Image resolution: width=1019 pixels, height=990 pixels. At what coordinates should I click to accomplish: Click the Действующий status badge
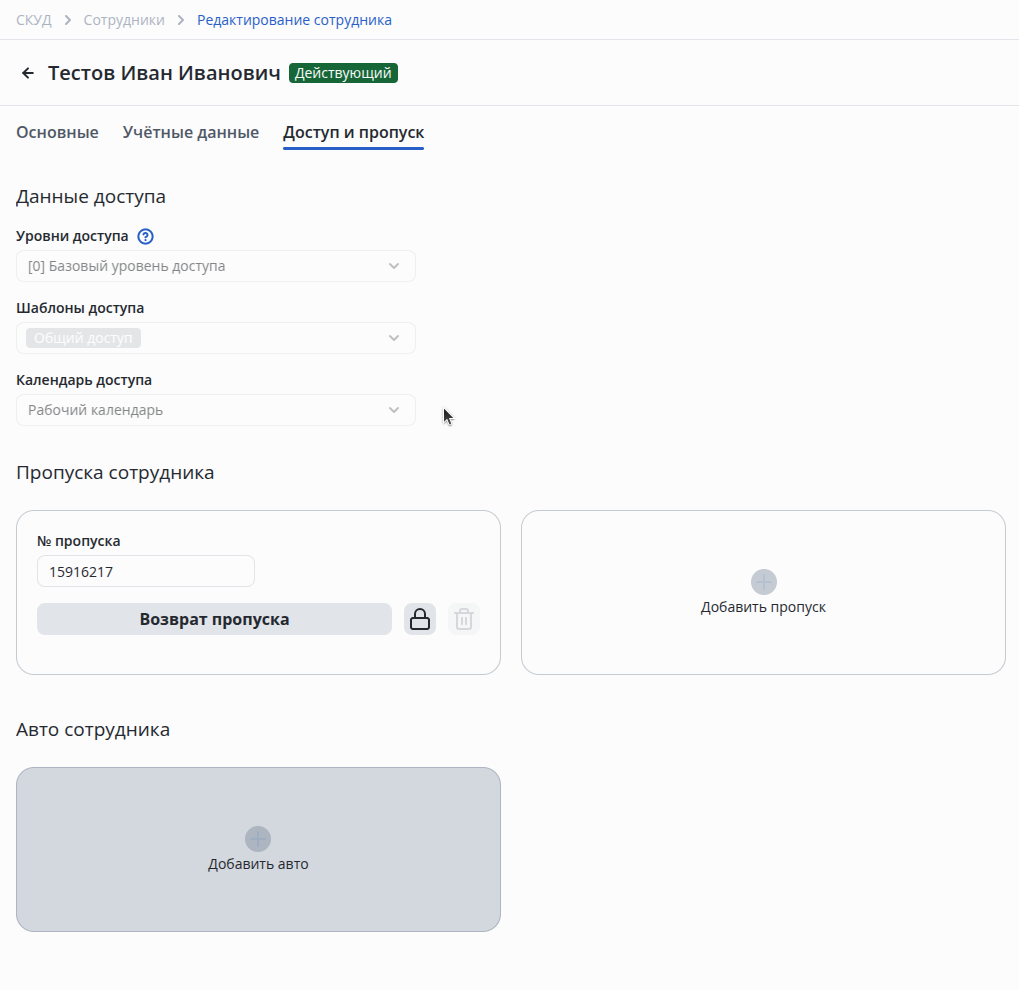(x=343, y=73)
